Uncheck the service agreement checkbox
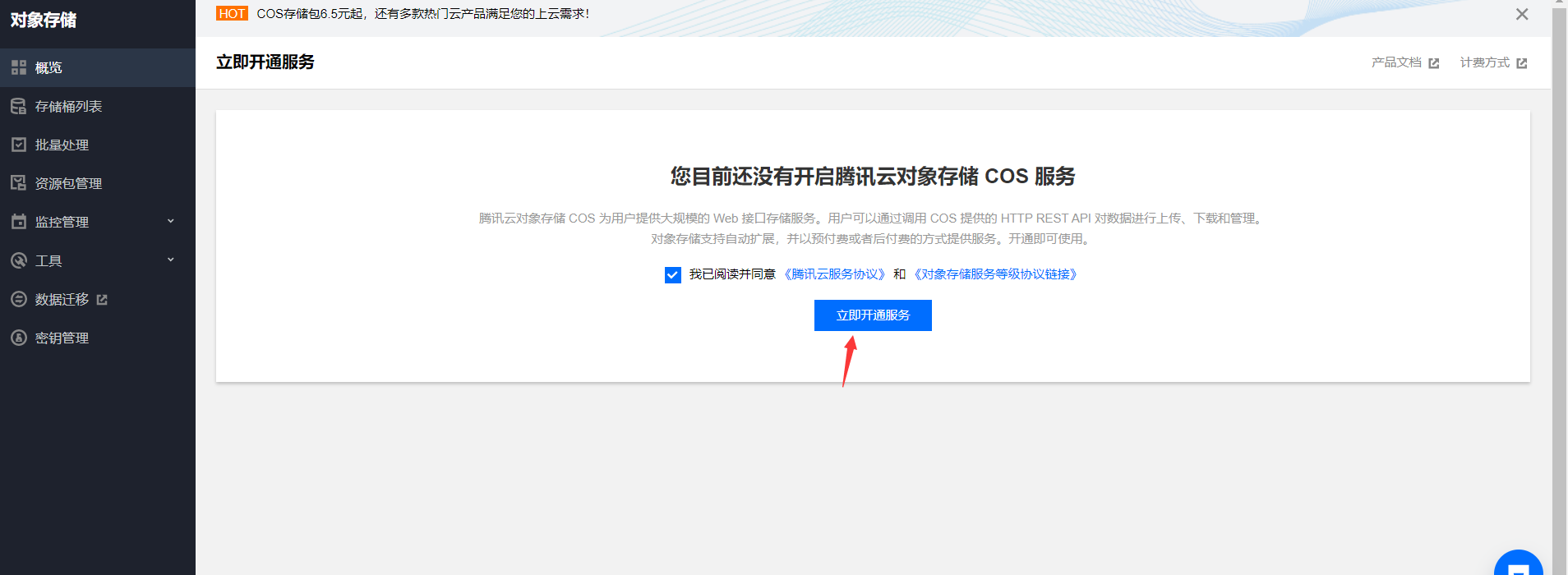 point(673,275)
